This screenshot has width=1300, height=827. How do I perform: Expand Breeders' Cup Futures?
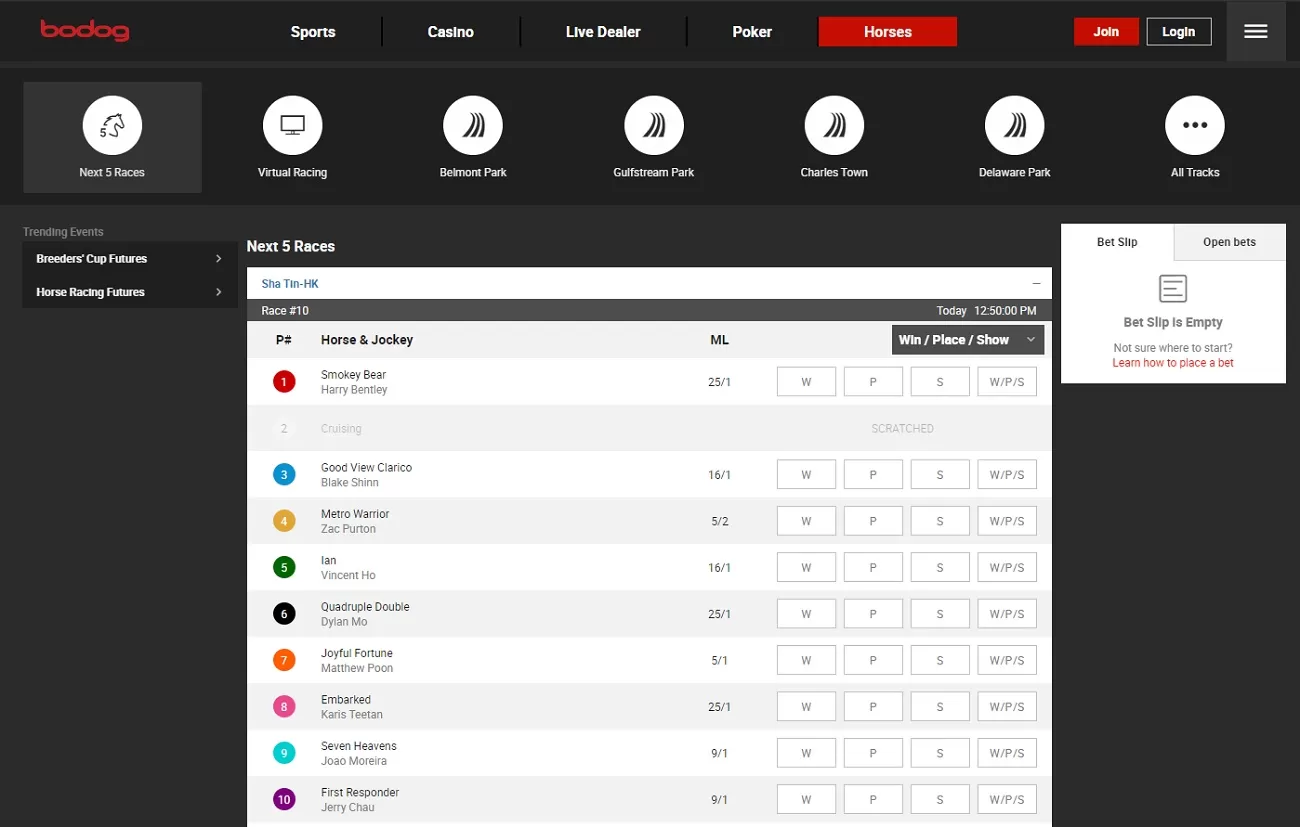130,259
